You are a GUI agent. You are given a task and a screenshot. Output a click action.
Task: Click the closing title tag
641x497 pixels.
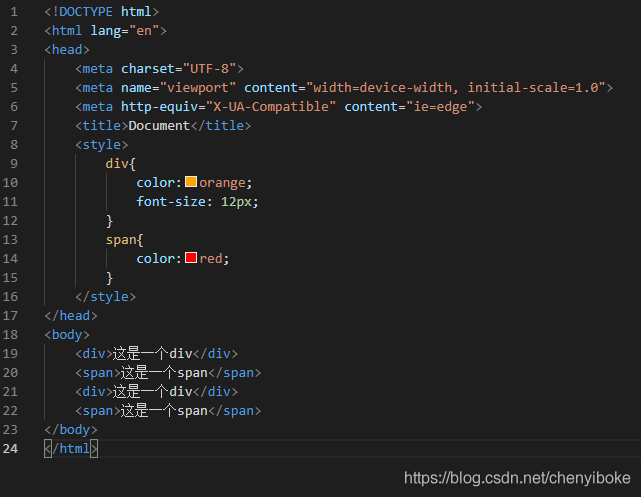pyautogui.click(x=221, y=126)
